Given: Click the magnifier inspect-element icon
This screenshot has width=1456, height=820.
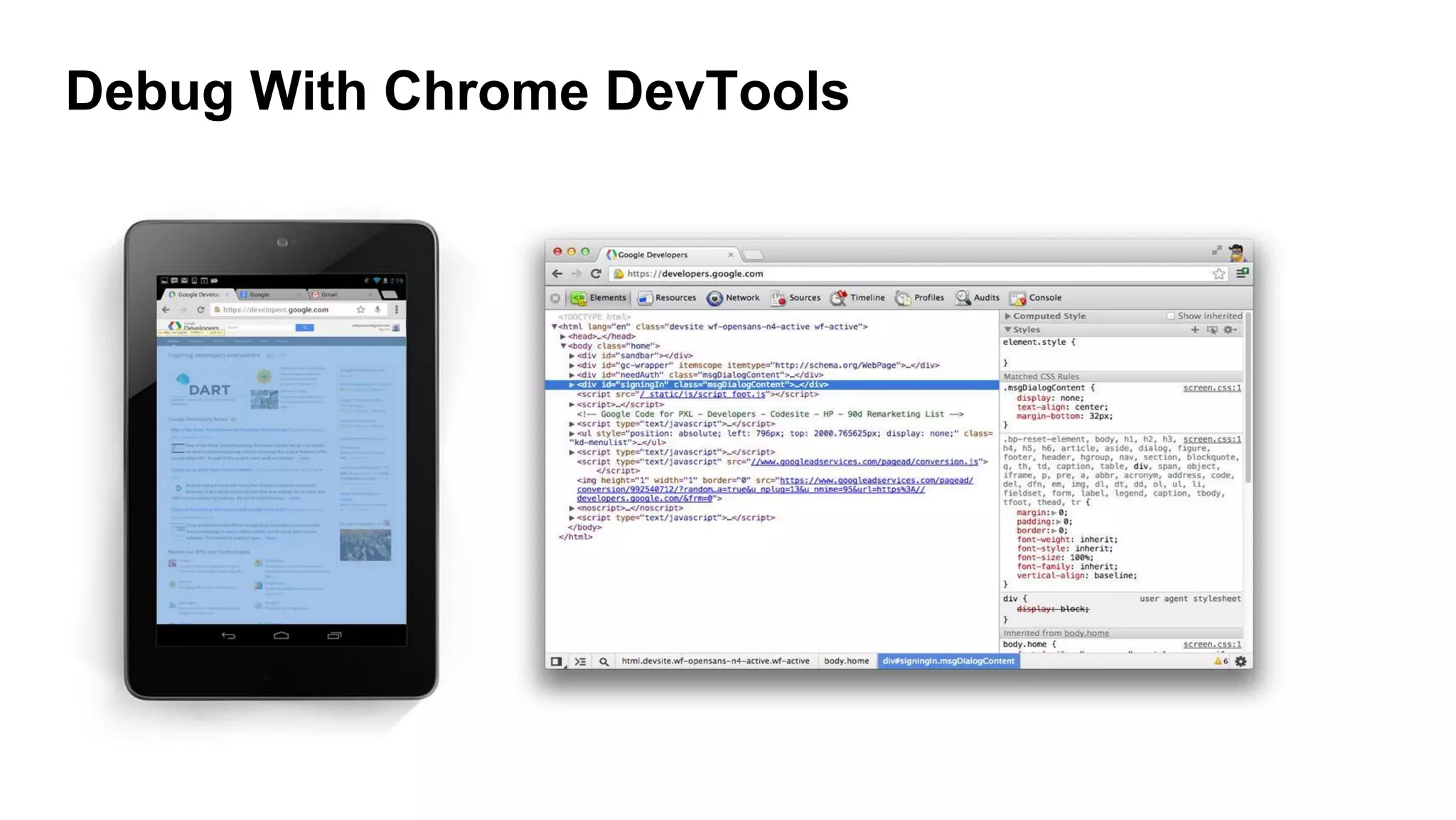Looking at the screenshot, I should point(604,661).
